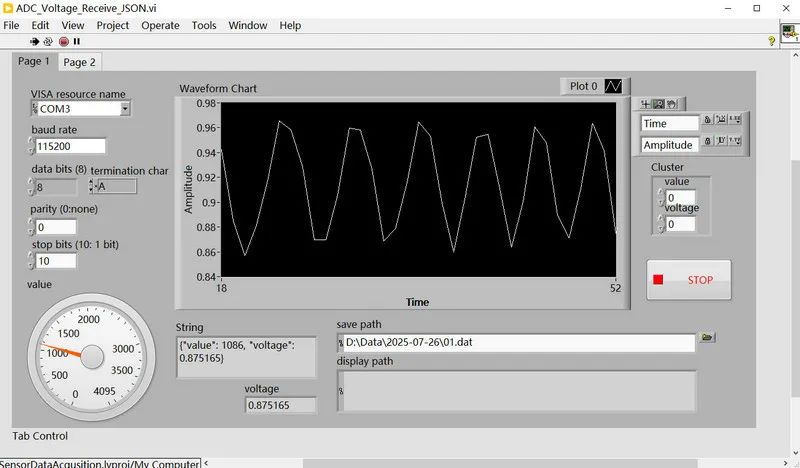Click the autoscale-once button for the Amplitude axis

(721, 141)
